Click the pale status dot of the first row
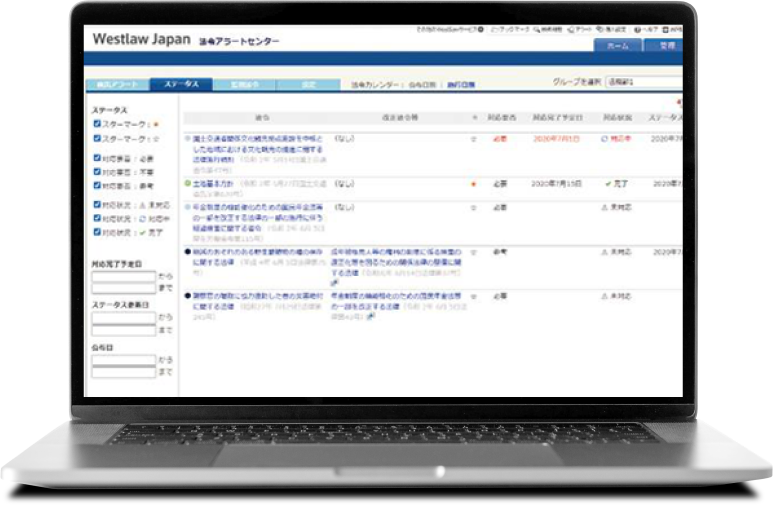Image resolution: width=773 pixels, height=505 pixels. pos(187,139)
